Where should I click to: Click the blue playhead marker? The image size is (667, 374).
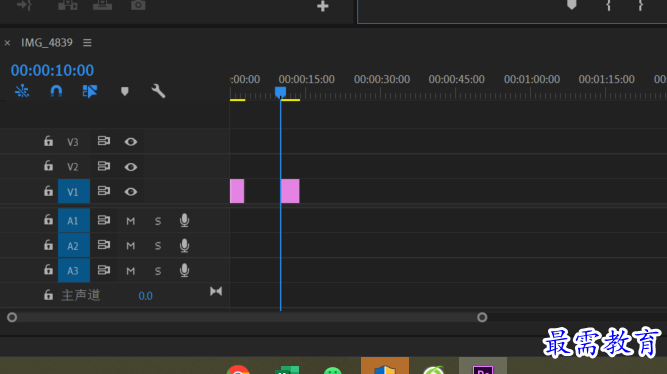point(280,92)
